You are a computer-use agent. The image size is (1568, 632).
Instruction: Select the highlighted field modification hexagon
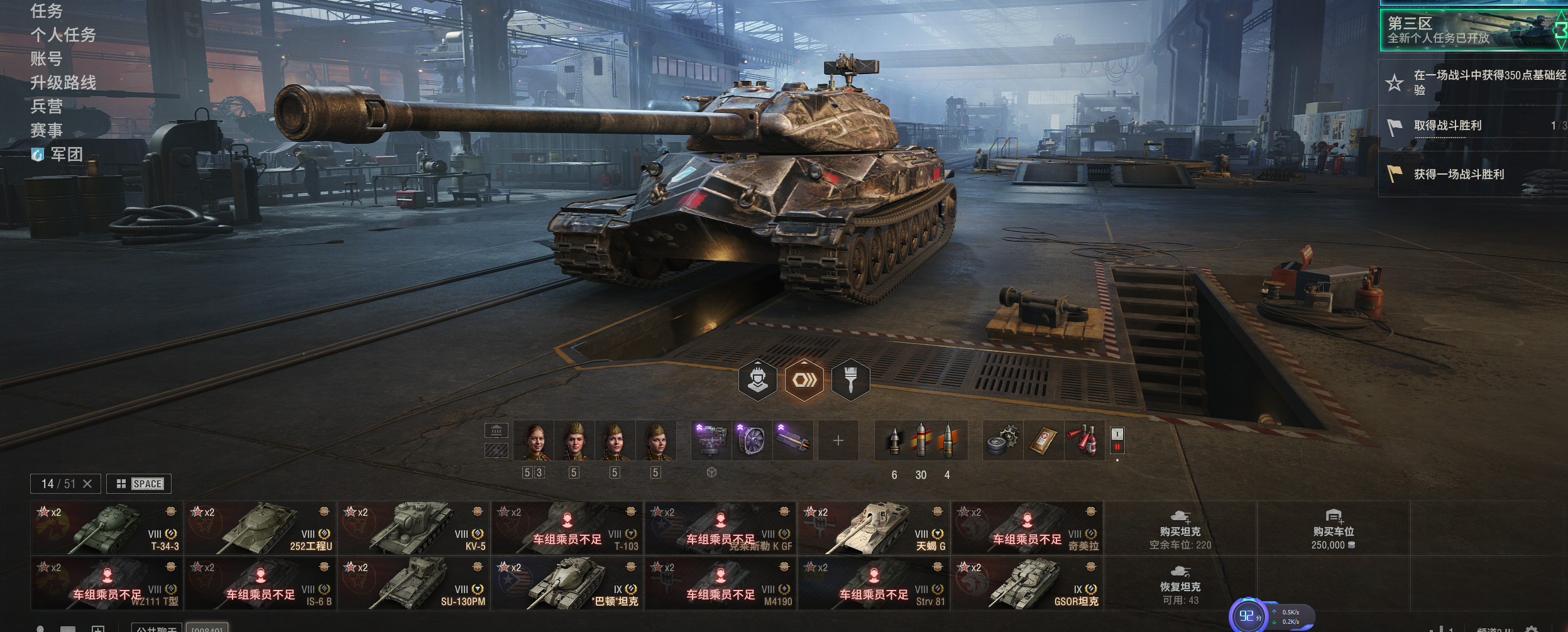click(x=804, y=379)
